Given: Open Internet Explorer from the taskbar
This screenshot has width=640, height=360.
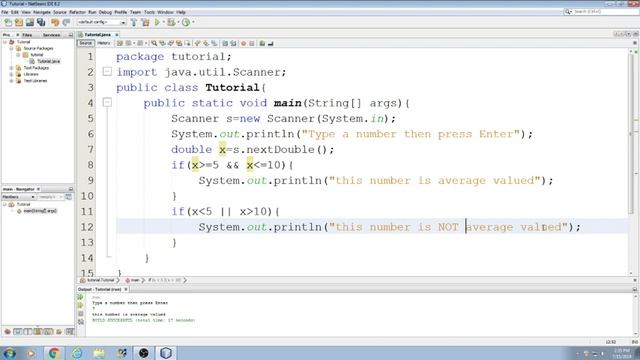Looking at the screenshot, I should click(x=77, y=353).
